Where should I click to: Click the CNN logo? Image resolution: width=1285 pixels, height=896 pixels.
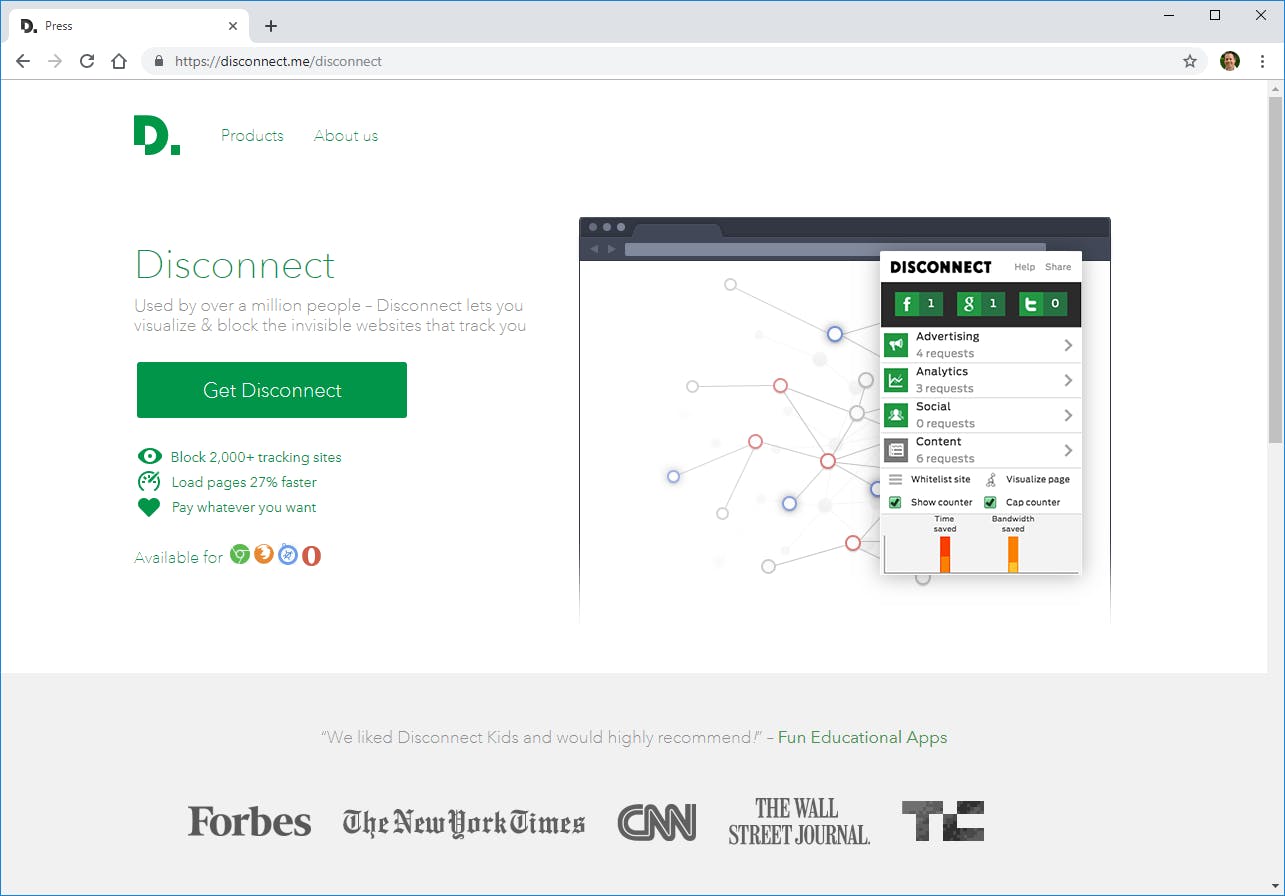coord(657,822)
